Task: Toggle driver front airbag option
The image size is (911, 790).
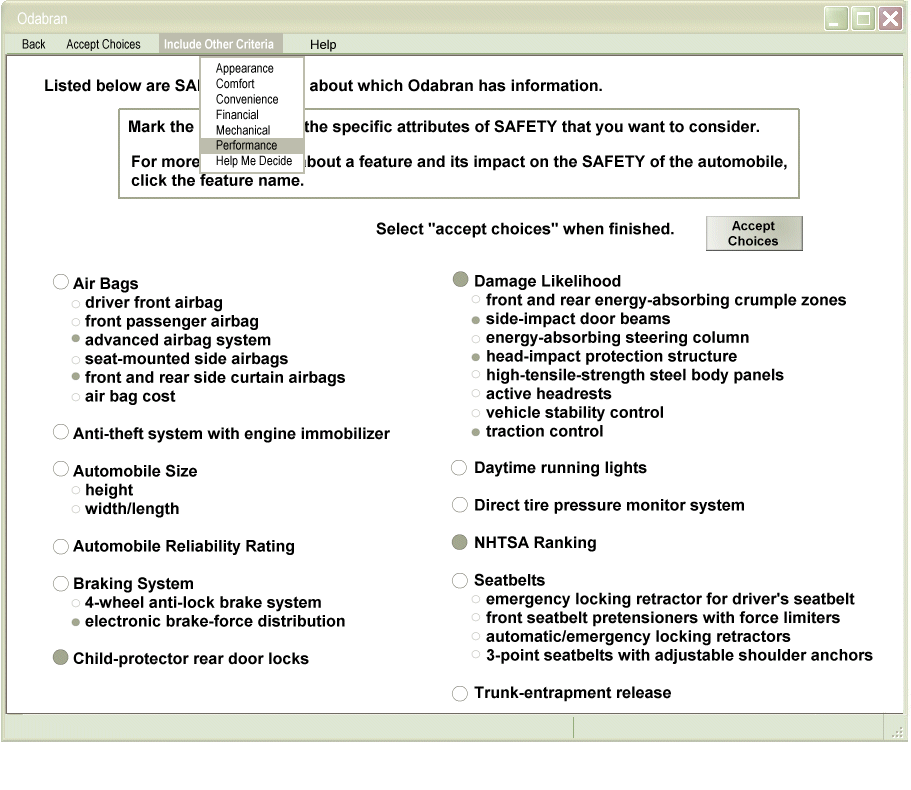Action: [76, 303]
